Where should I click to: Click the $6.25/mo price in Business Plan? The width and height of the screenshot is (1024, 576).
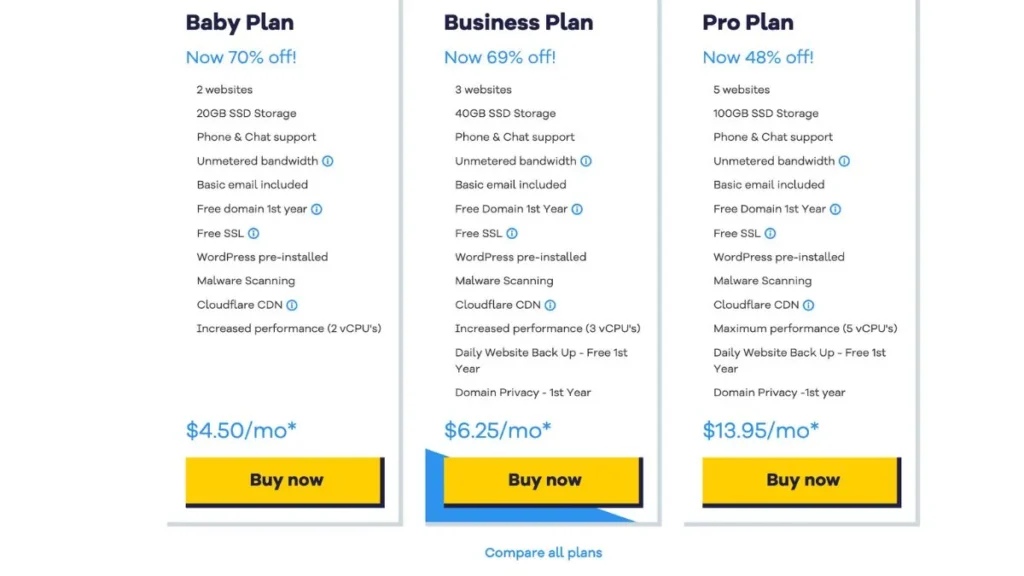pos(496,430)
